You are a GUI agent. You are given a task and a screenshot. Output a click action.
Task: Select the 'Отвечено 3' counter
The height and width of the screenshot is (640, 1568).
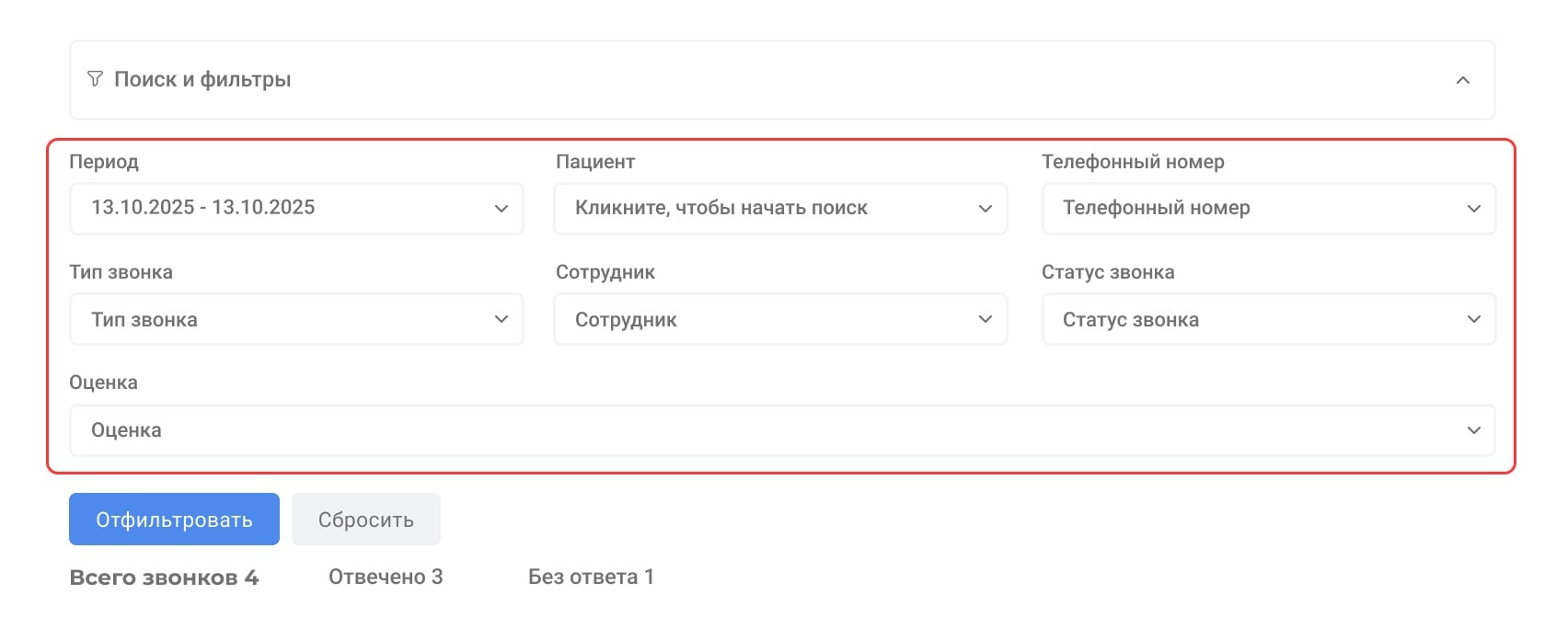pos(386,577)
